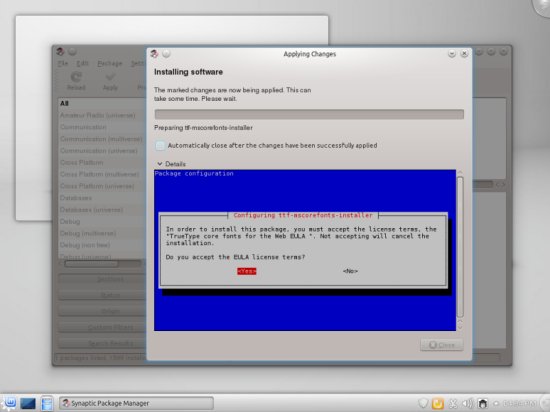
Task: Select 'Cross Platform (multiverse)' section
Action: pyautogui.click(x=102, y=174)
